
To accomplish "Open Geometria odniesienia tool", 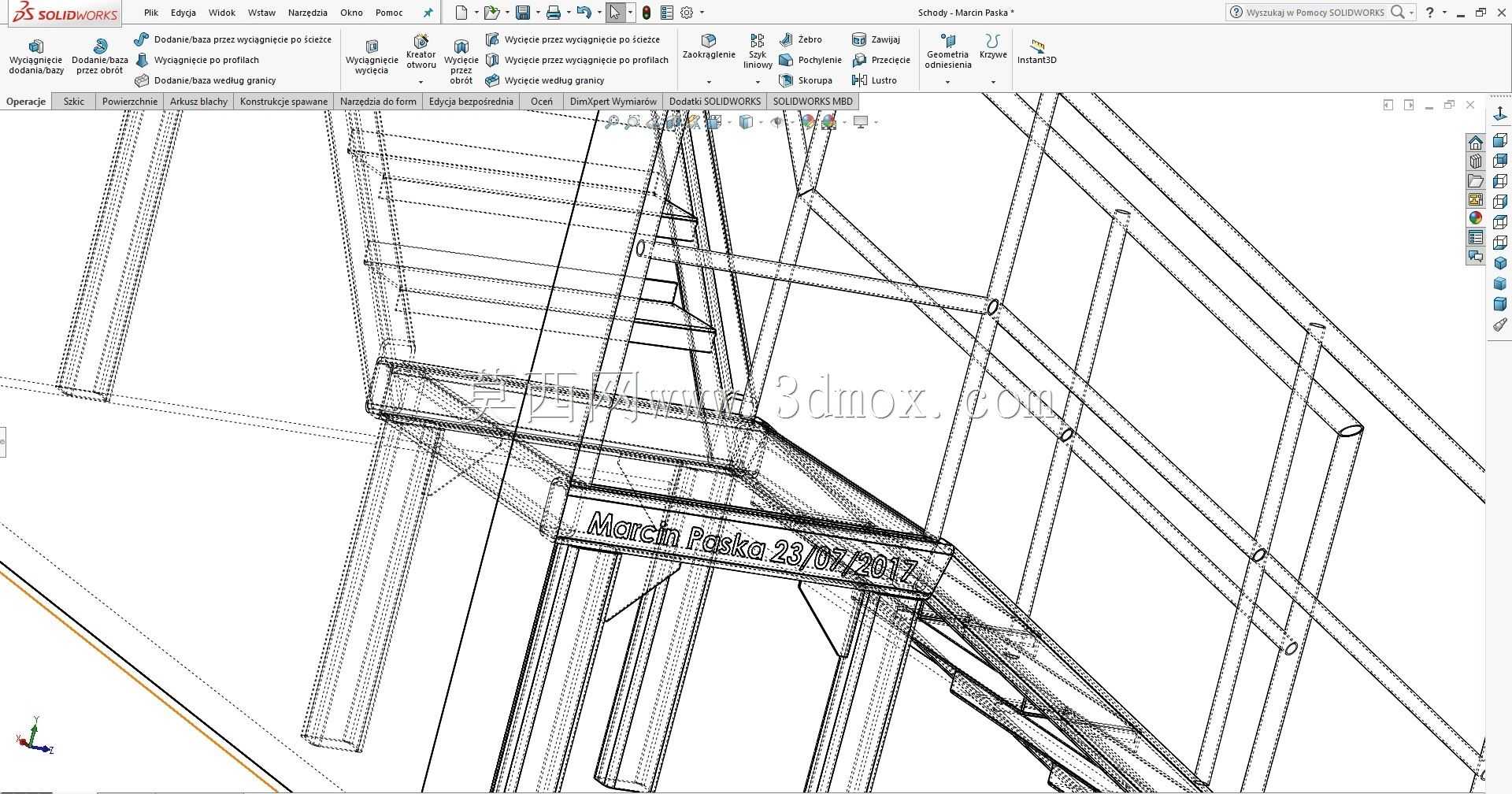I will (x=947, y=52).
